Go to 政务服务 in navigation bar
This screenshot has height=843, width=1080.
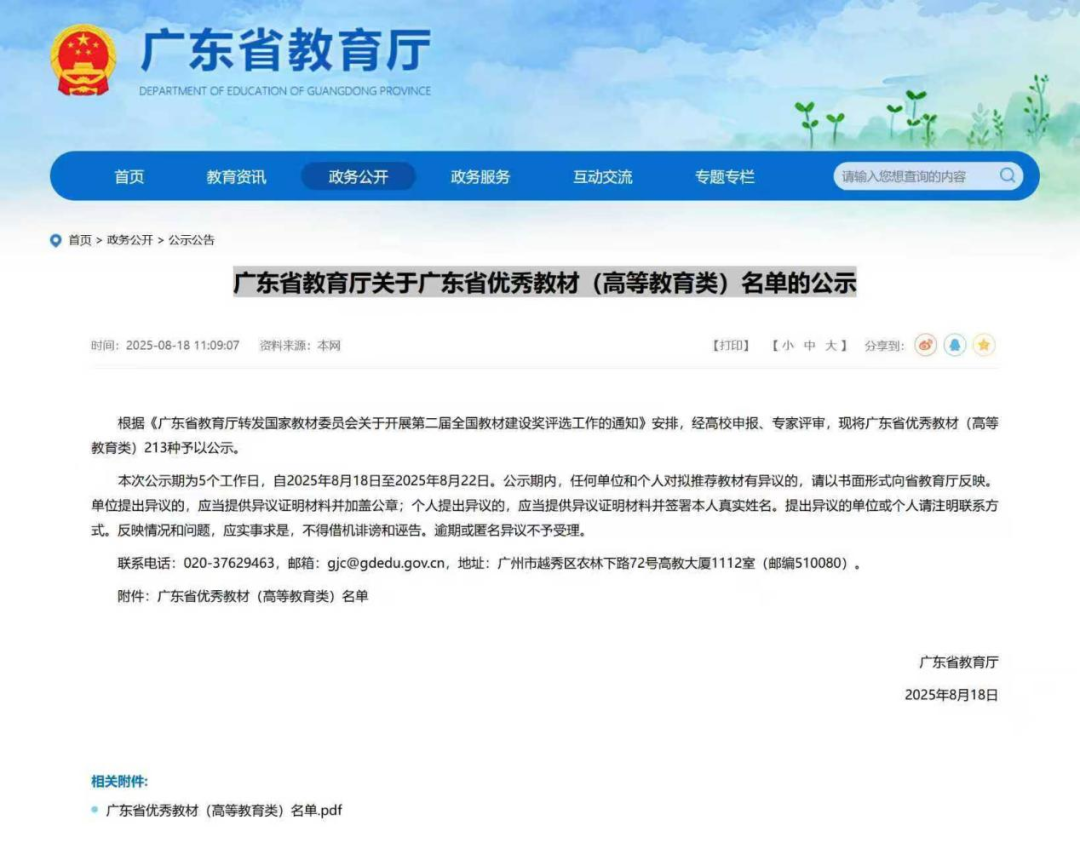pyautogui.click(x=480, y=177)
